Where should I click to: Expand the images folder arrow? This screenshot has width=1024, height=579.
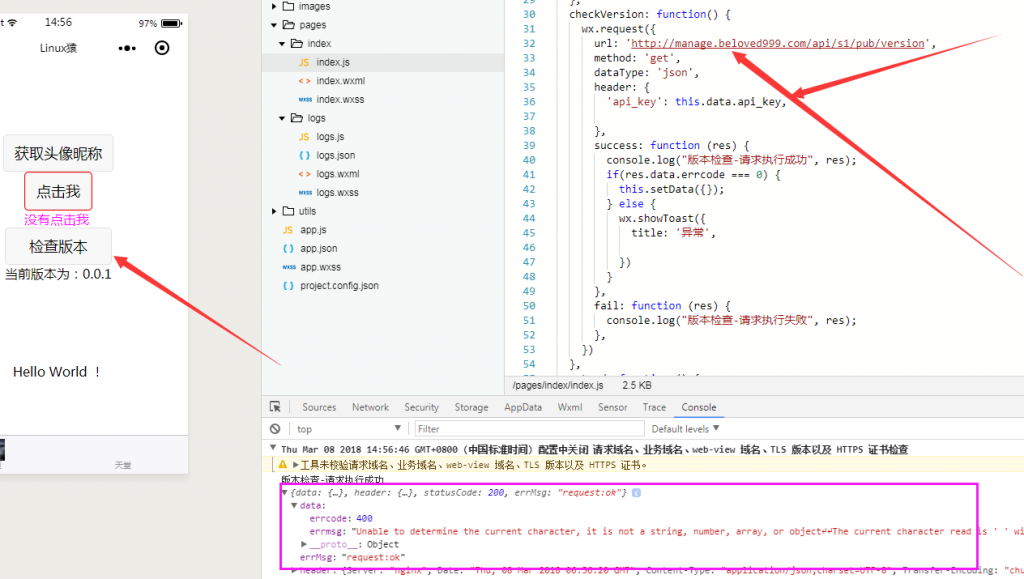click(x=274, y=7)
